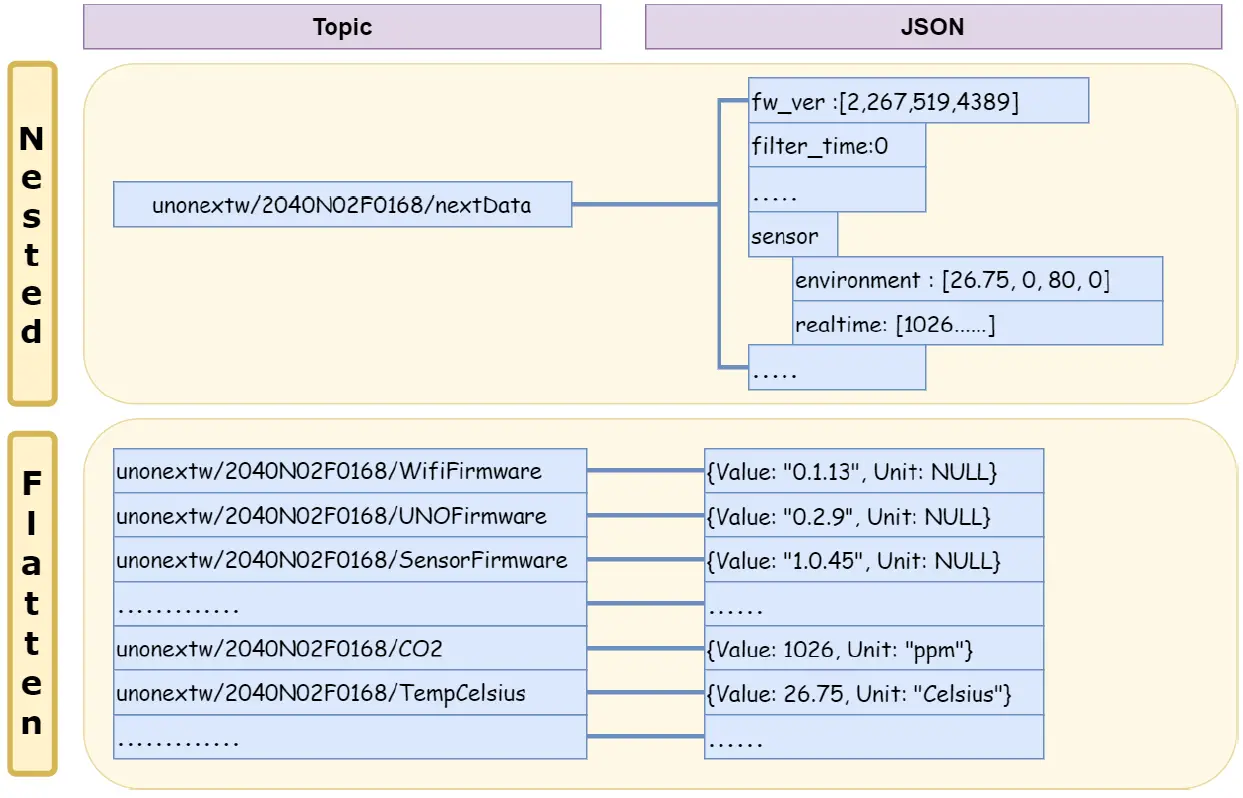This screenshot has height=798, width=1243.
Task: Click the unonextw/2040N02F0168/nextData topic box
Action: click(342, 205)
